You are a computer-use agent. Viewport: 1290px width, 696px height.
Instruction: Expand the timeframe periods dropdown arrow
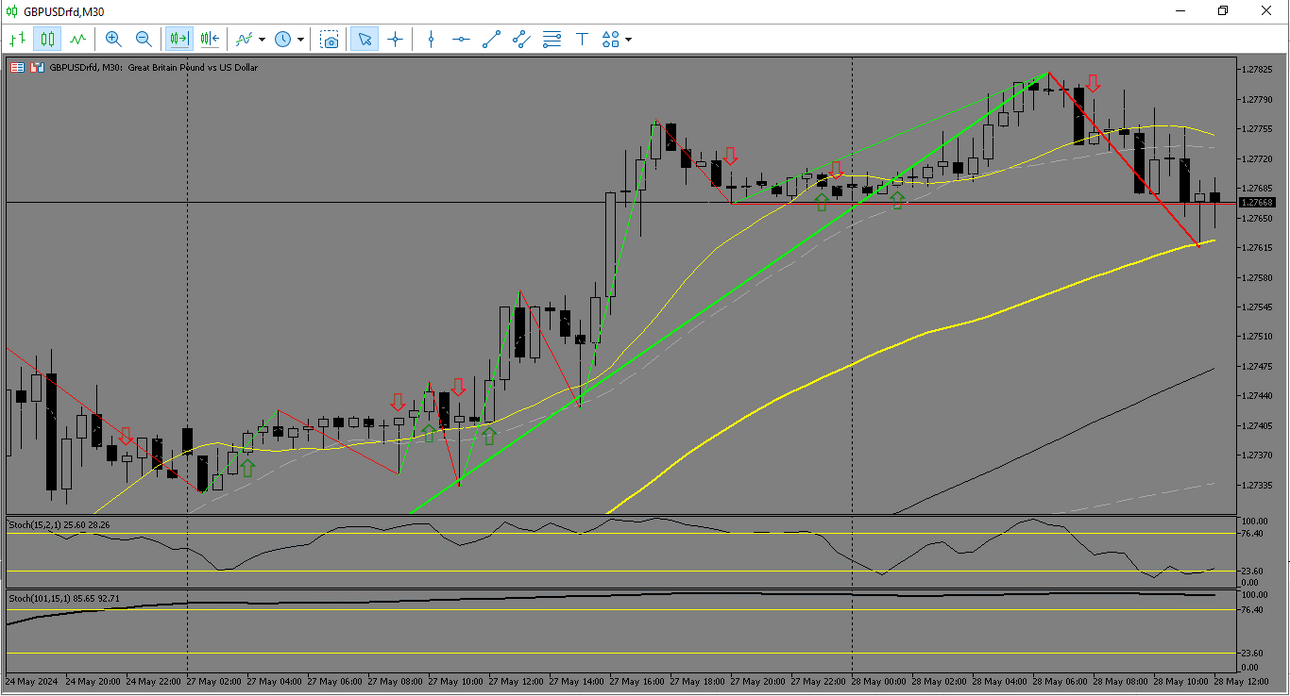301,40
